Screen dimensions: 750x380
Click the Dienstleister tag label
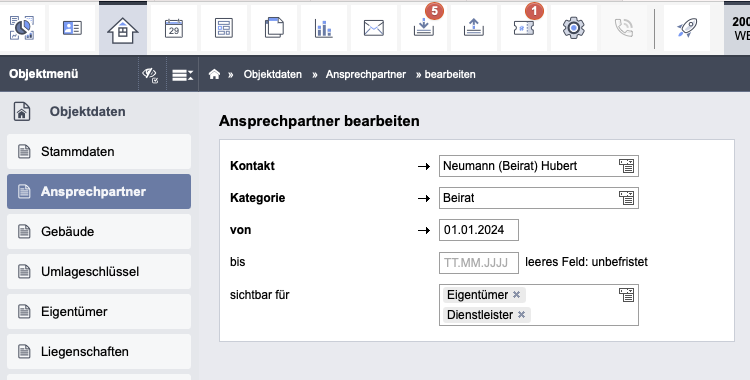click(480, 315)
